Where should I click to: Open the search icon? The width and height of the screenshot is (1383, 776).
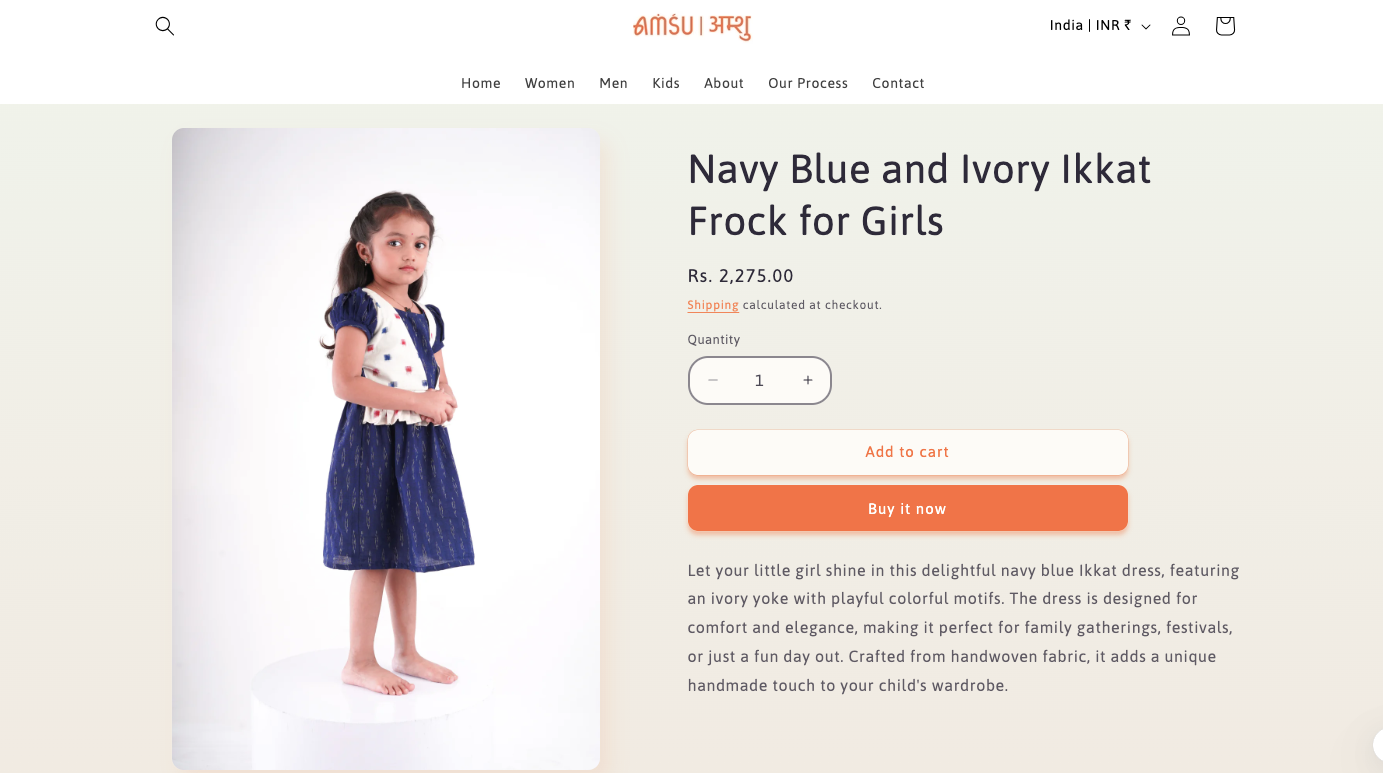(165, 26)
